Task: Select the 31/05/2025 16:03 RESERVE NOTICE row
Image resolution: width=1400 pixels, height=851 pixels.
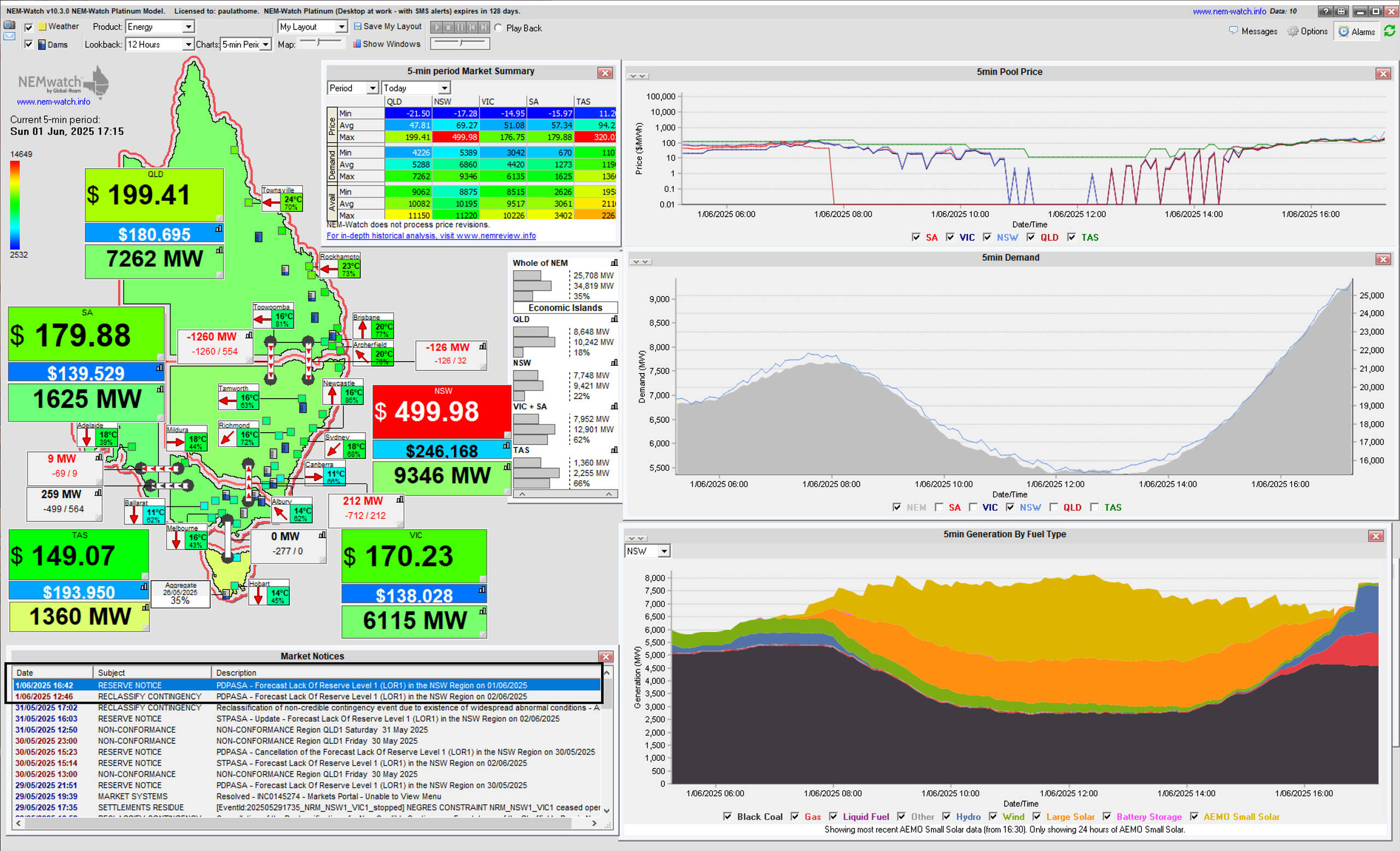Action: click(307, 719)
